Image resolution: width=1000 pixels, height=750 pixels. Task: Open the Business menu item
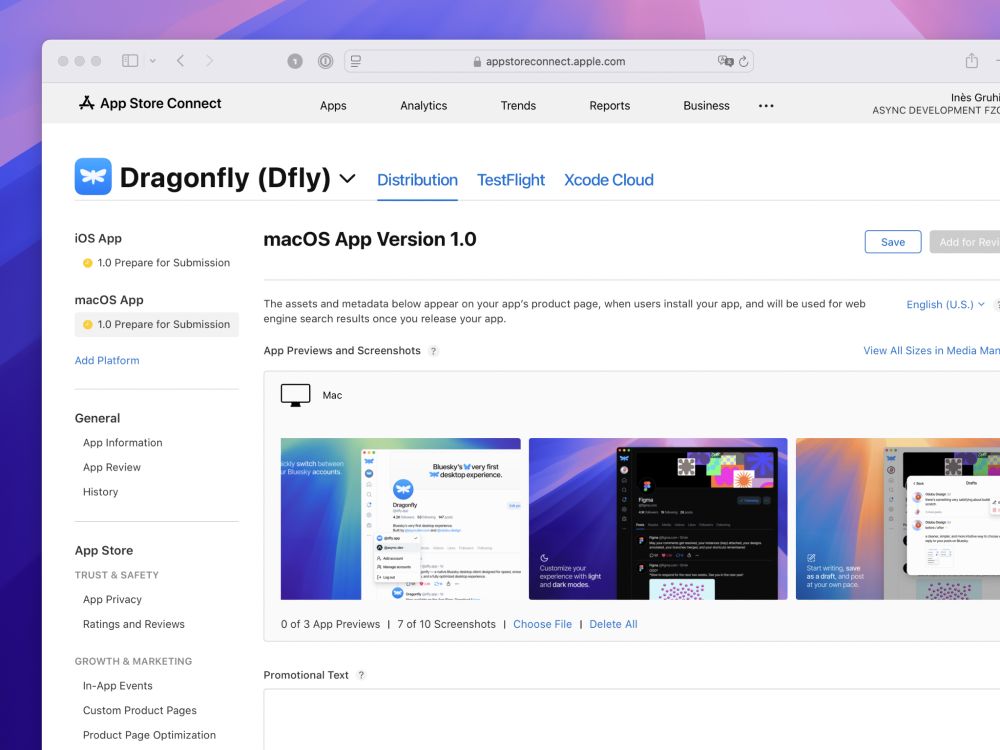click(706, 106)
